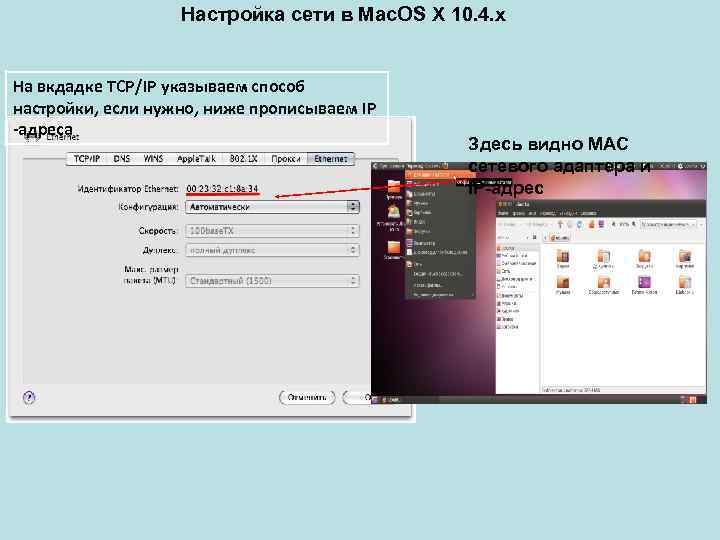This screenshot has height=540, width=720.
Task: Open the Загрузки folder in Ubuntu file manager
Action: point(645,257)
